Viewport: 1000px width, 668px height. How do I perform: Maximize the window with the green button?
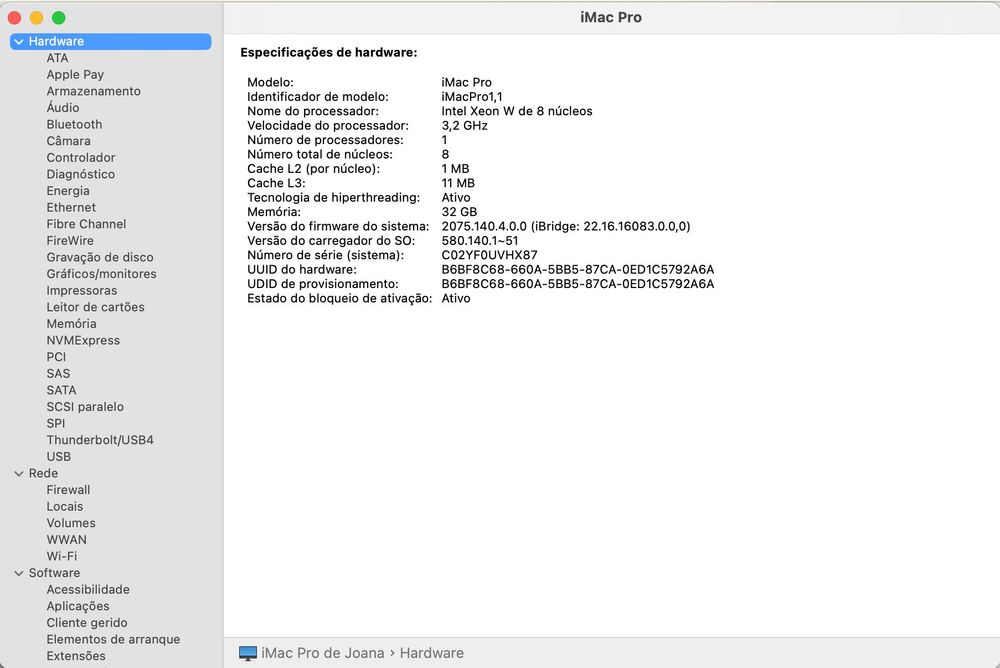pos(59,18)
